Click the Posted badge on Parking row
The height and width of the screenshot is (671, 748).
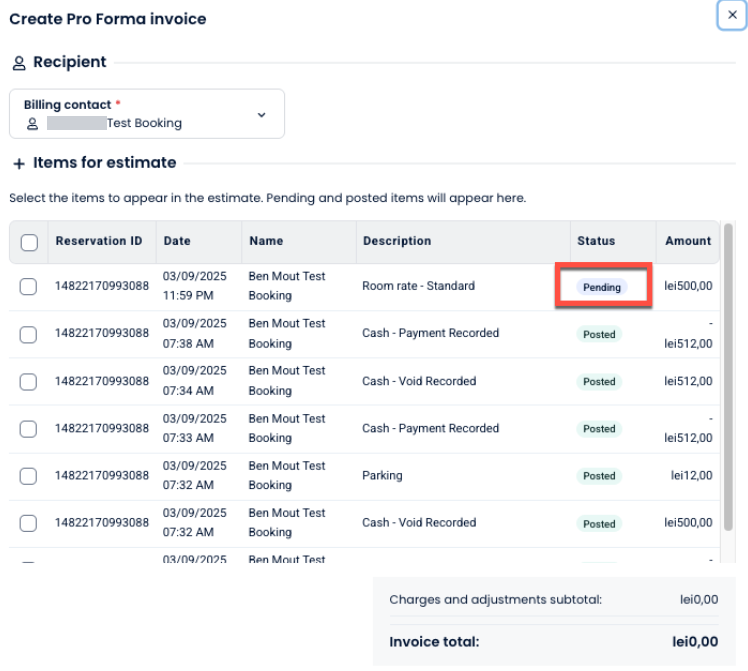click(599, 476)
